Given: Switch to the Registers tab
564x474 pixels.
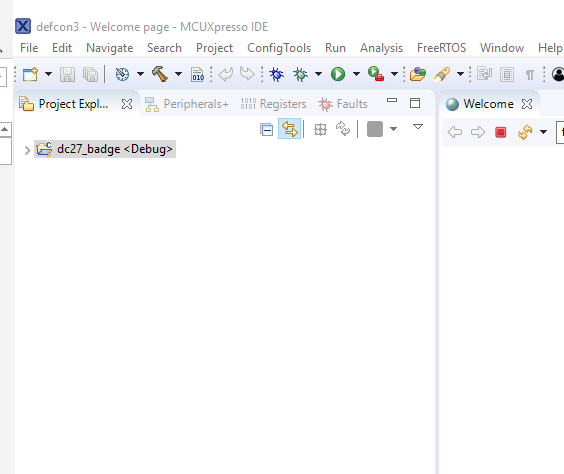Looking at the screenshot, I should [x=273, y=104].
